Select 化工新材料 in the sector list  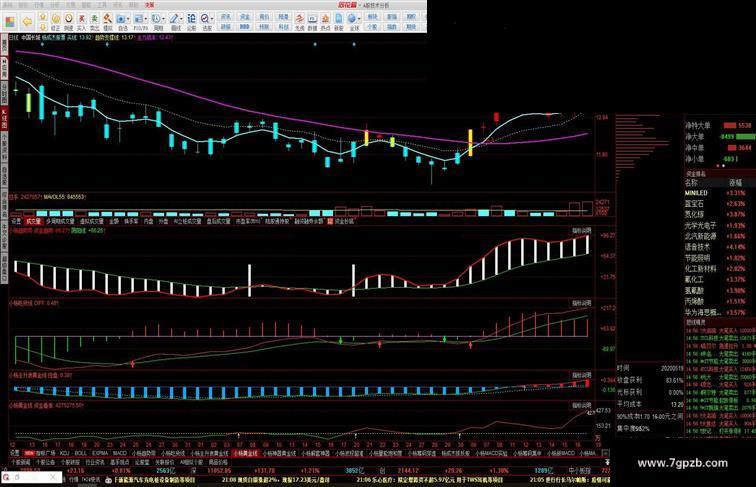[x=701, y=269]
